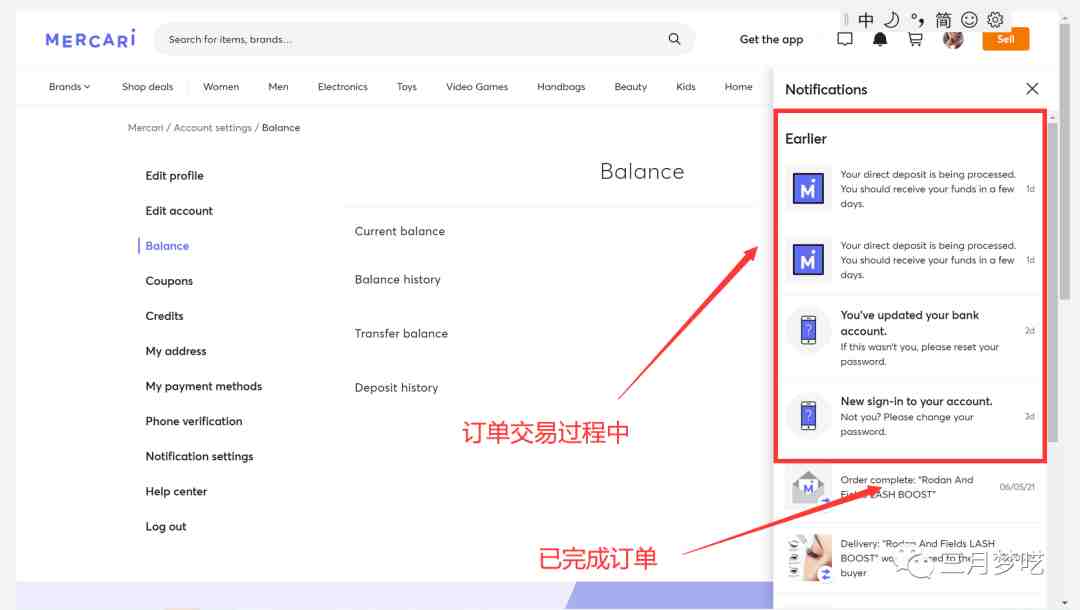The height and width of the screenshot is (610, 1080).
Task: Click the Mercari logo
Action: (90, 39)
